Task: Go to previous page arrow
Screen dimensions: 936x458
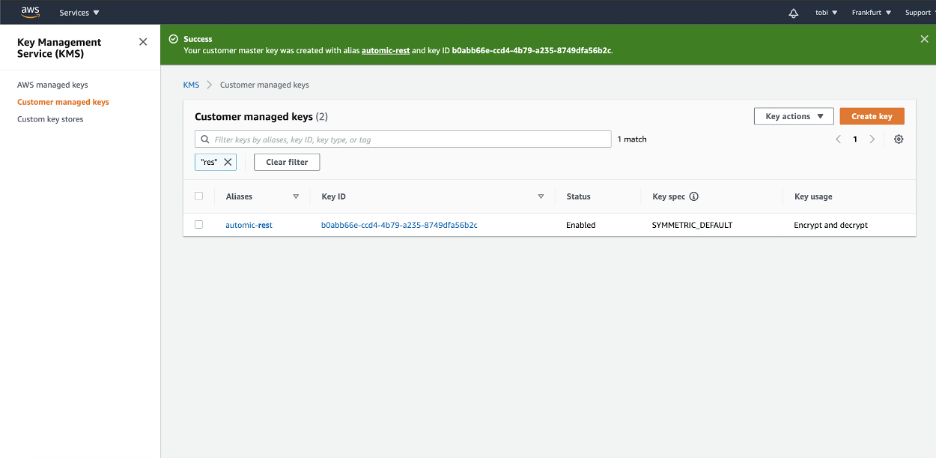Action: pos(838,139)
